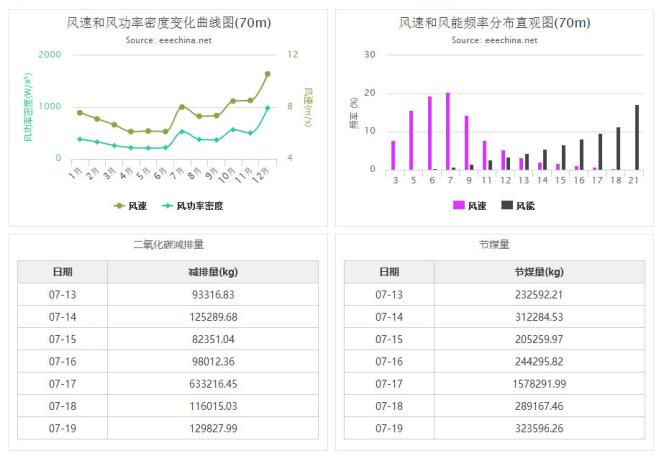The width and height of the screenshot is (664, 461).
Task: Select the 633216.45 emission value cell
Action: click(212, 383)
